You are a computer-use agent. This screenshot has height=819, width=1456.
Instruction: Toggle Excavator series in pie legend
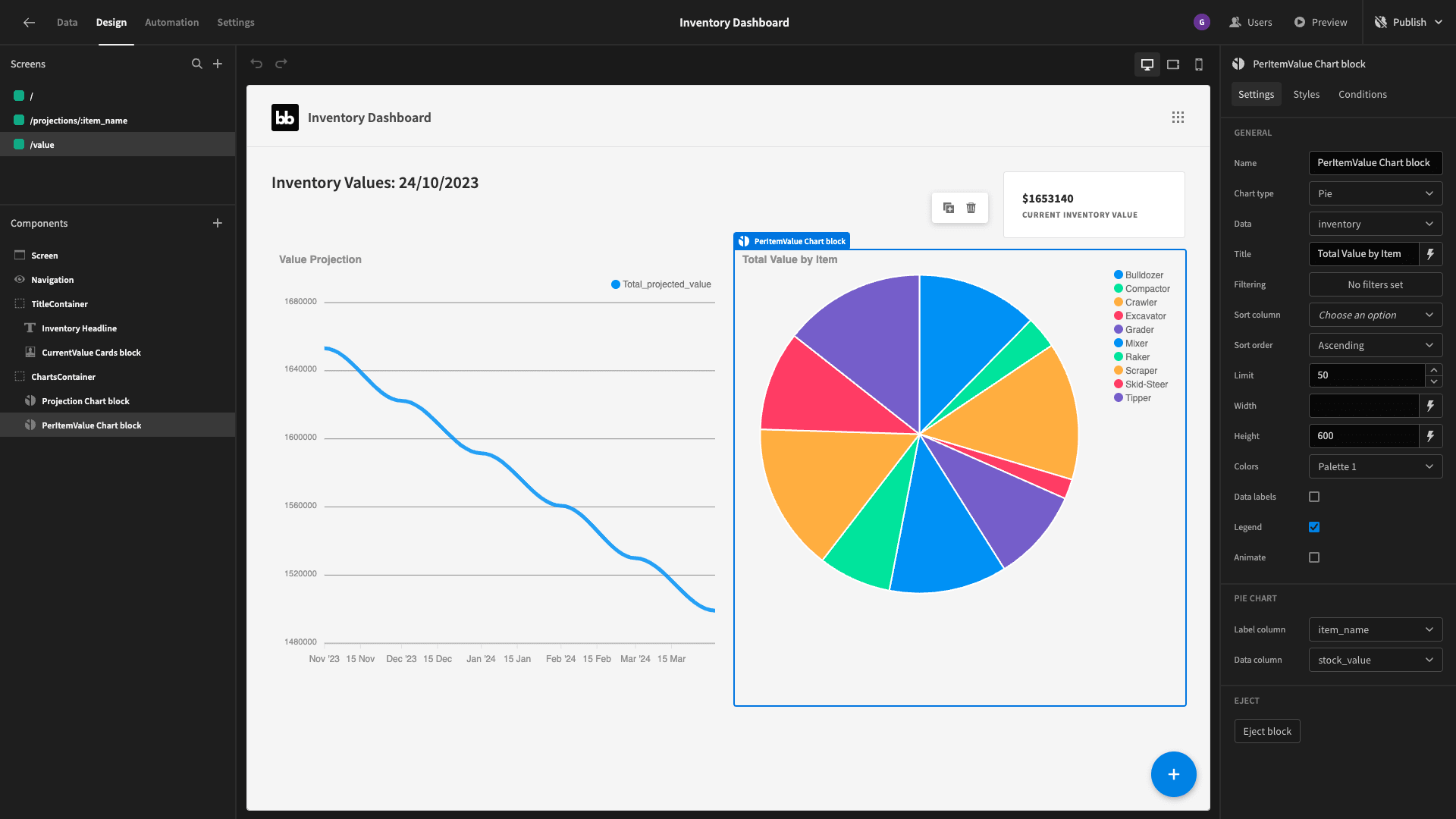click(x=1140, y=316)
